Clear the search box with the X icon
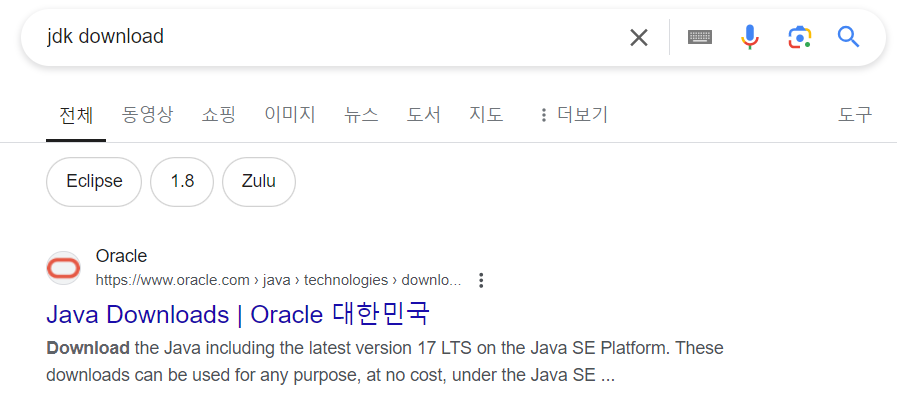The image size is (897, 400). [638, 38]
